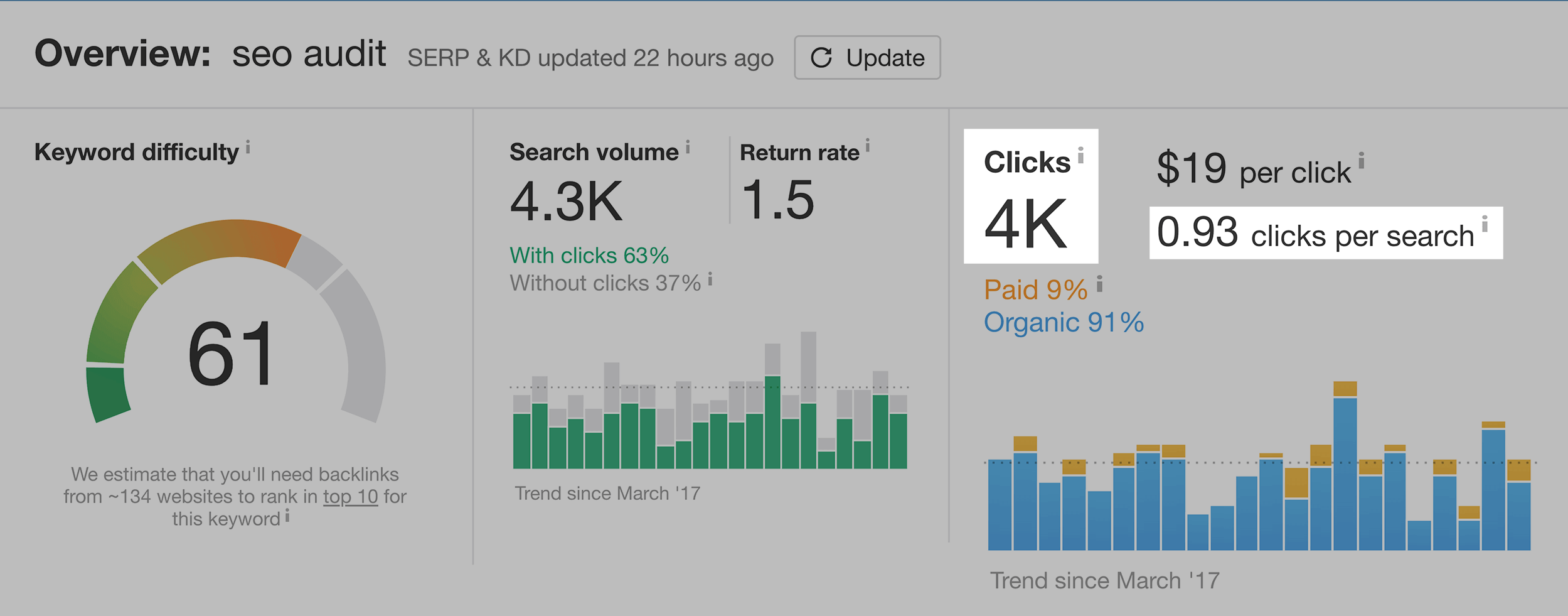Click 'With clicks 63%' text

(x=589, y=256)
